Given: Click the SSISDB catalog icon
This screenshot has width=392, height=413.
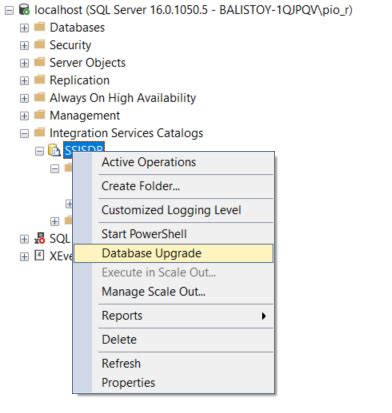Looking at the screenshot, I should pyautogui.click(x=54, y=150).
